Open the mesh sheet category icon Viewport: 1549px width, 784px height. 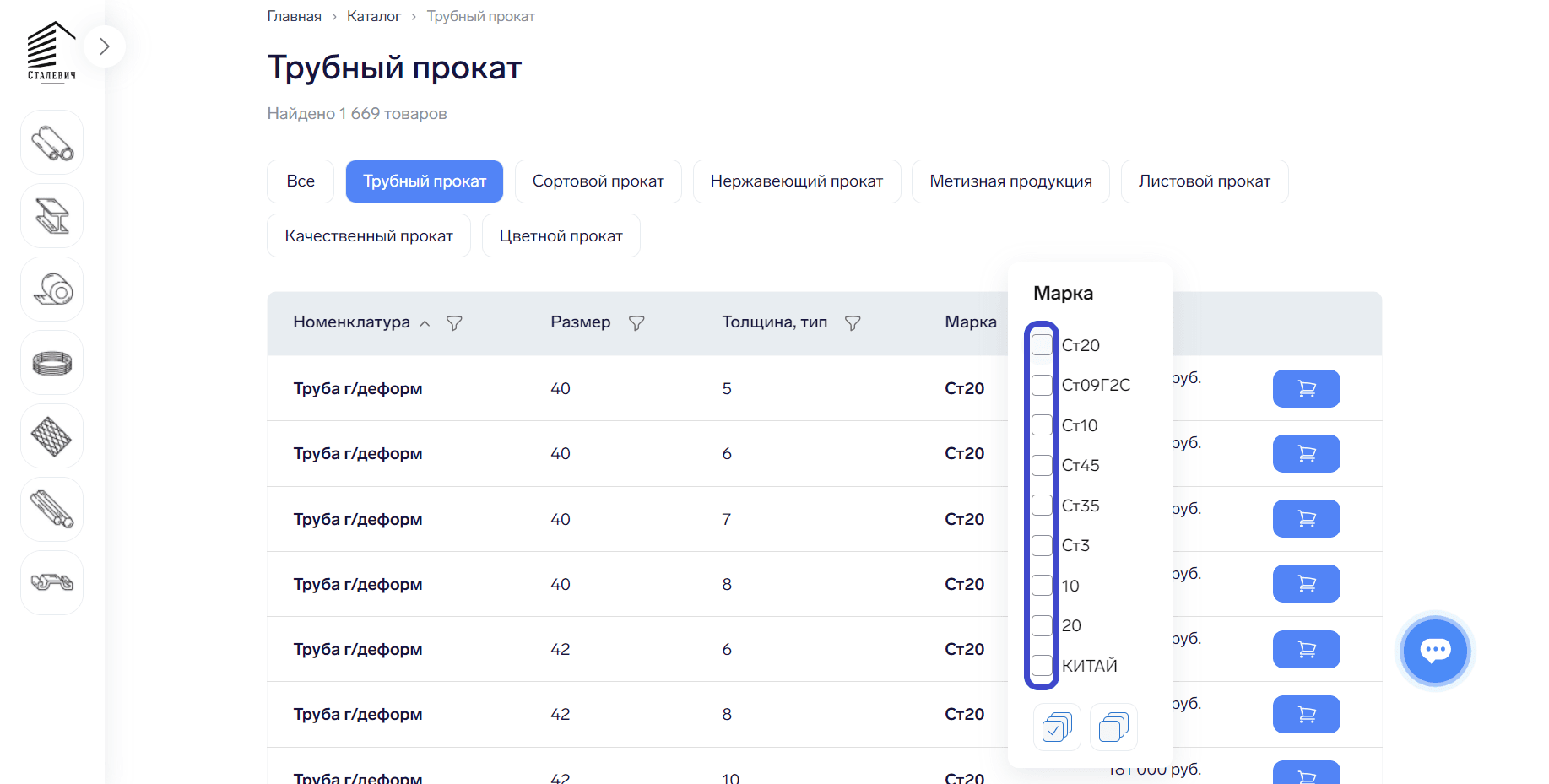[52, 436]
